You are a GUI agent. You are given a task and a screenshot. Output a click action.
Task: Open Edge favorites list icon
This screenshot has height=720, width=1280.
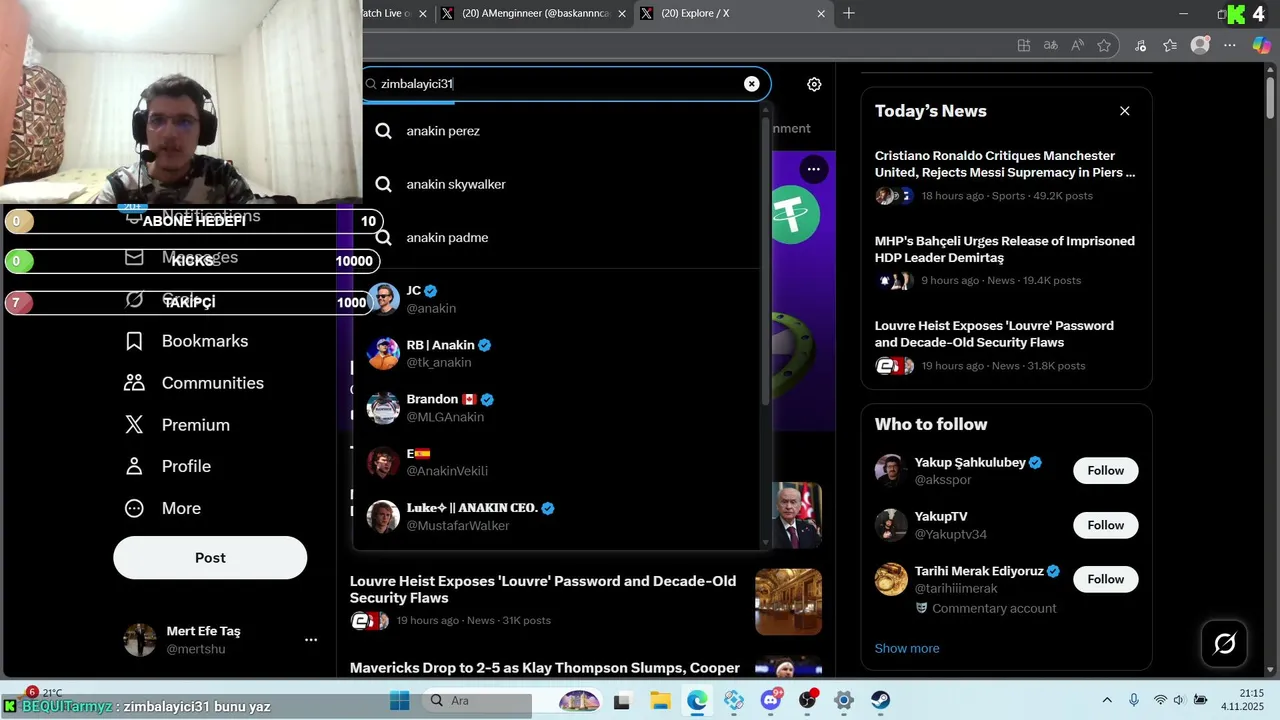tap(1170, 45)
